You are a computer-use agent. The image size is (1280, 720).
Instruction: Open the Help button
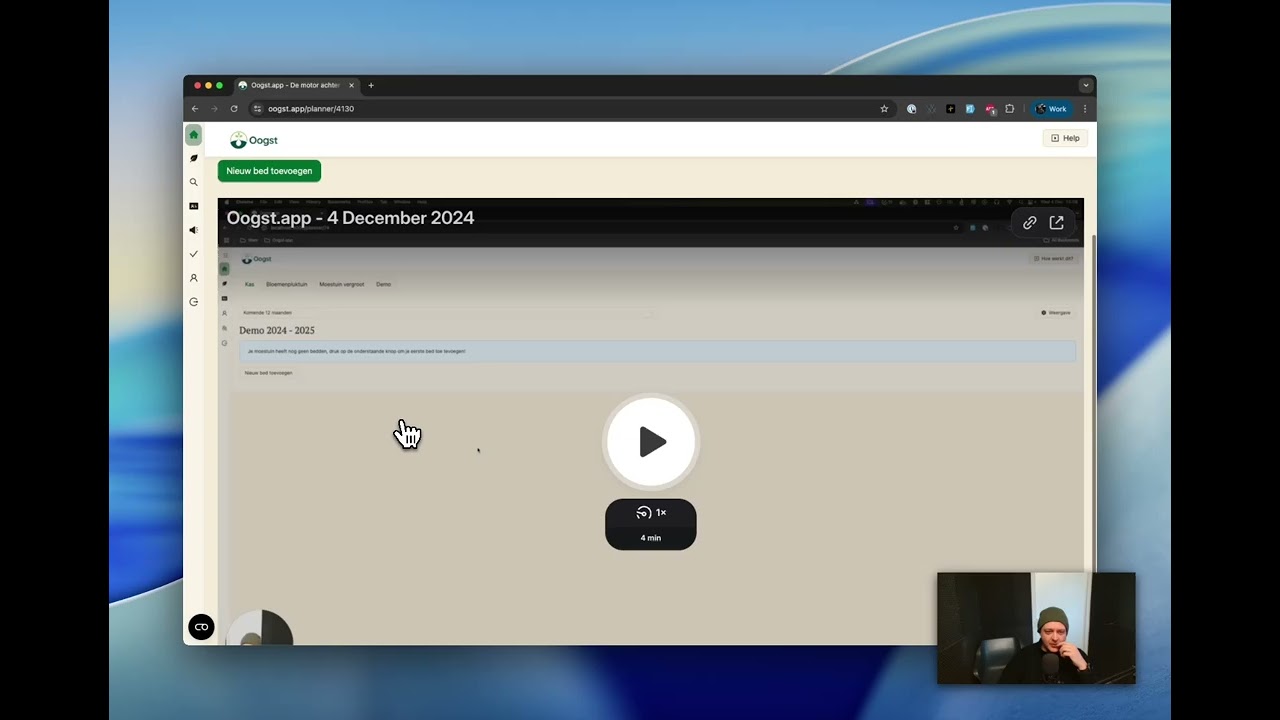point(1065,138)
